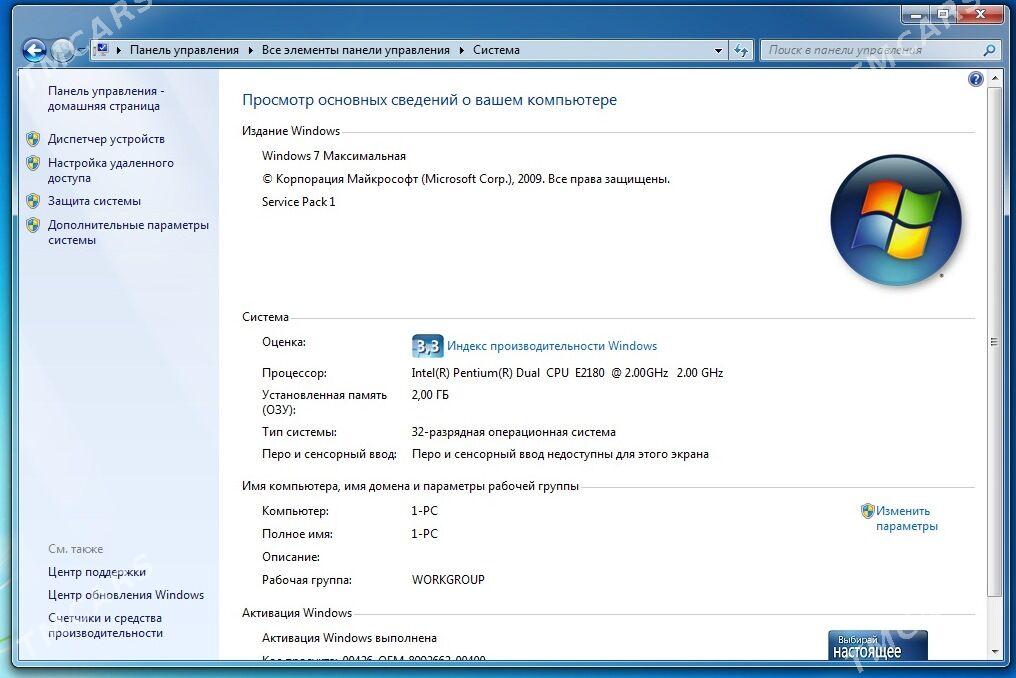Click the 3,3 performance rating badge
Image resolution: width=1016 pixels, height=678 pixels.
click(427, 346)
